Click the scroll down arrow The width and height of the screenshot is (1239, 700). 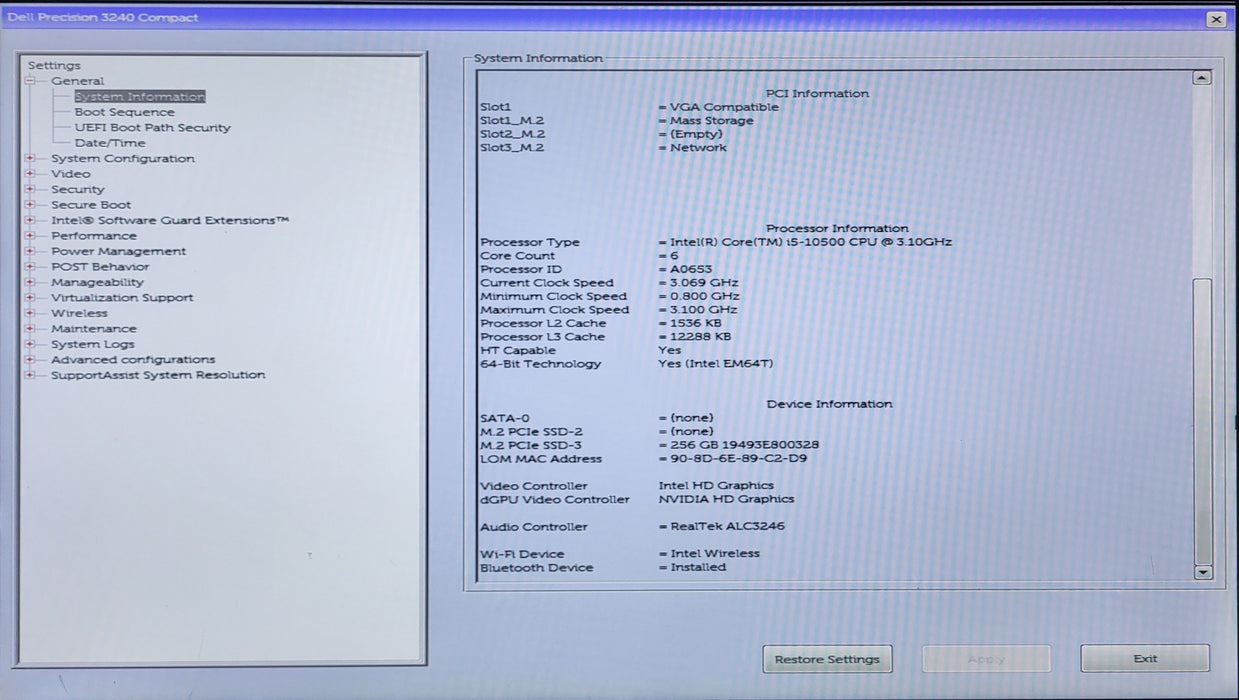click(1203, 573)
